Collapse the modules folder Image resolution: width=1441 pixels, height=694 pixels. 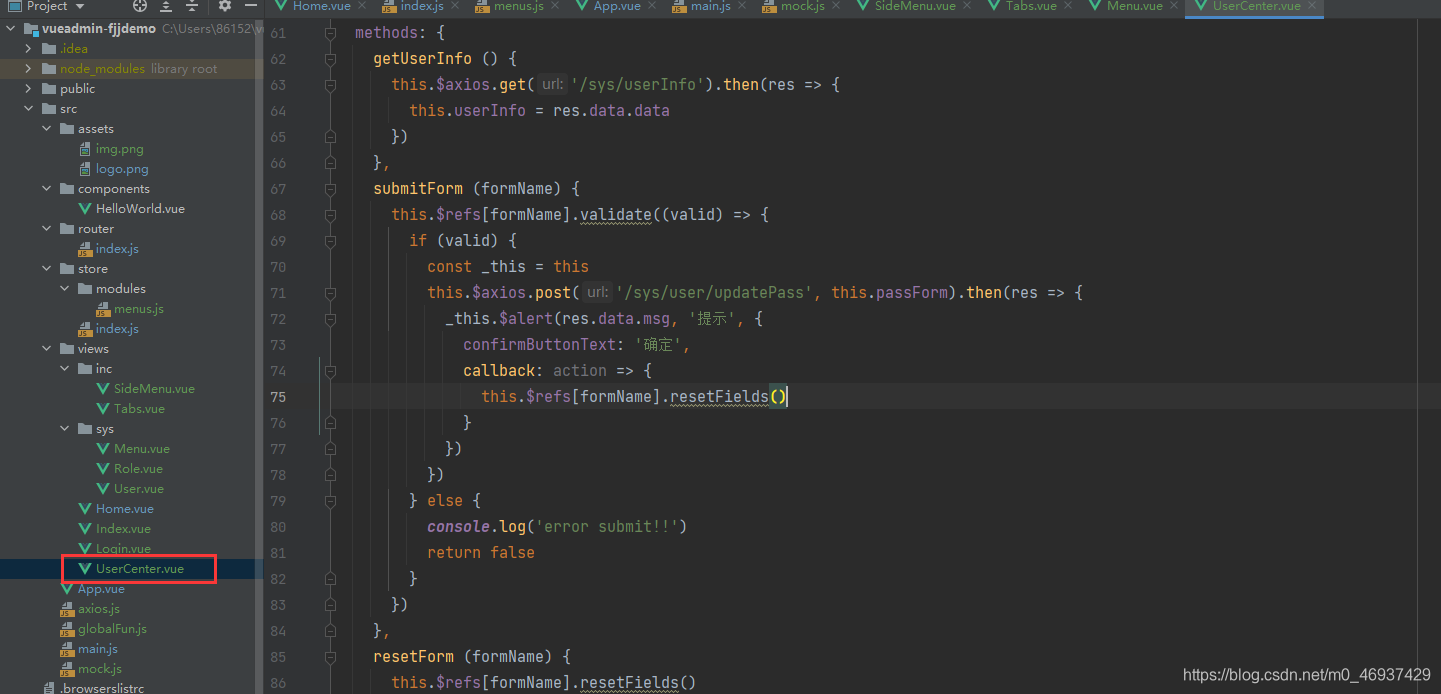65,289
